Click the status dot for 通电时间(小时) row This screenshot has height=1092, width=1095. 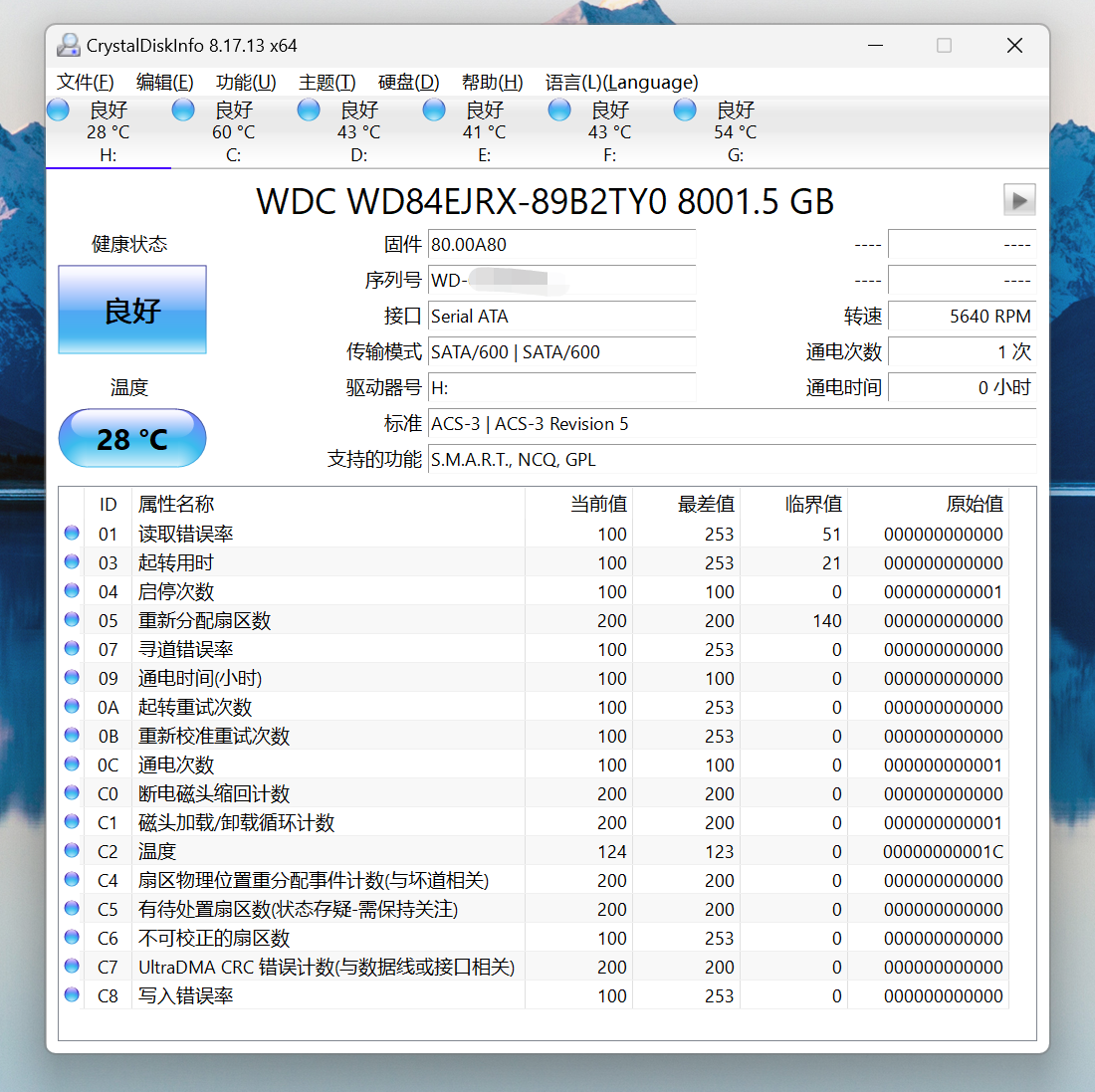[72, 677]
